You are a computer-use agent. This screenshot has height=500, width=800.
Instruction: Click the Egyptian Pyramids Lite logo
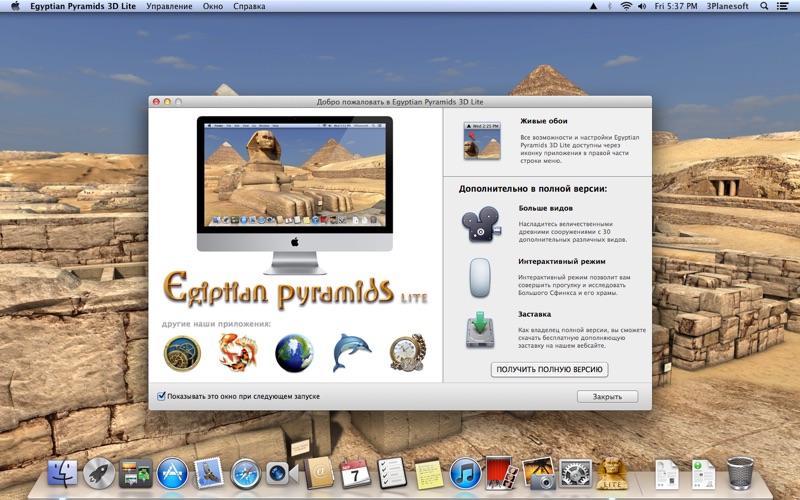[x=295, y=290]
